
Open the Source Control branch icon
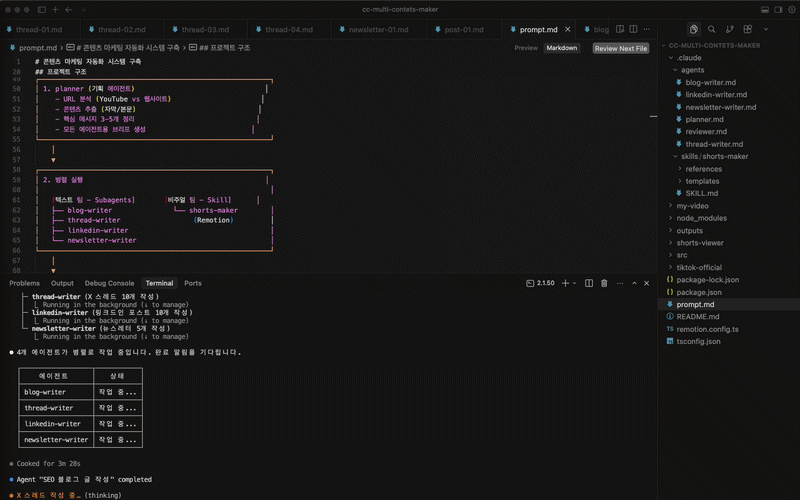tap(730, 29)
